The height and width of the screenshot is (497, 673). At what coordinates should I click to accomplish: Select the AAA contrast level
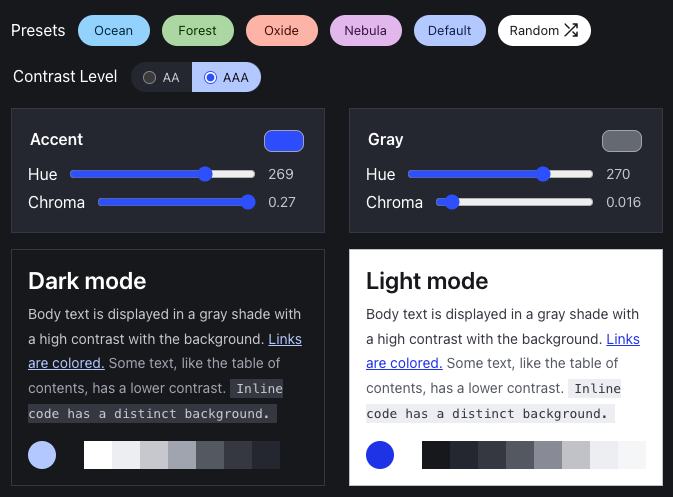[226, 77]
